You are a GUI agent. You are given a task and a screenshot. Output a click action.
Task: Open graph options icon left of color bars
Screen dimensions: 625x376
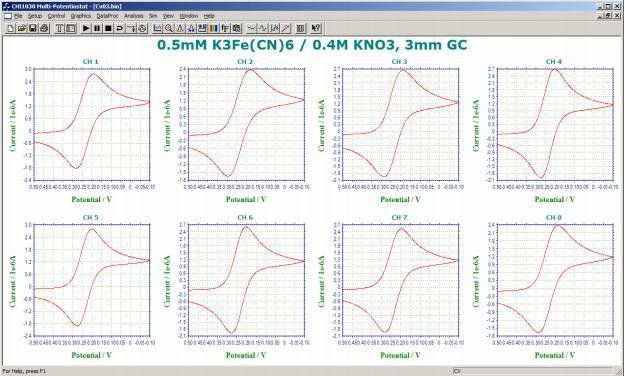coord(202,28)
